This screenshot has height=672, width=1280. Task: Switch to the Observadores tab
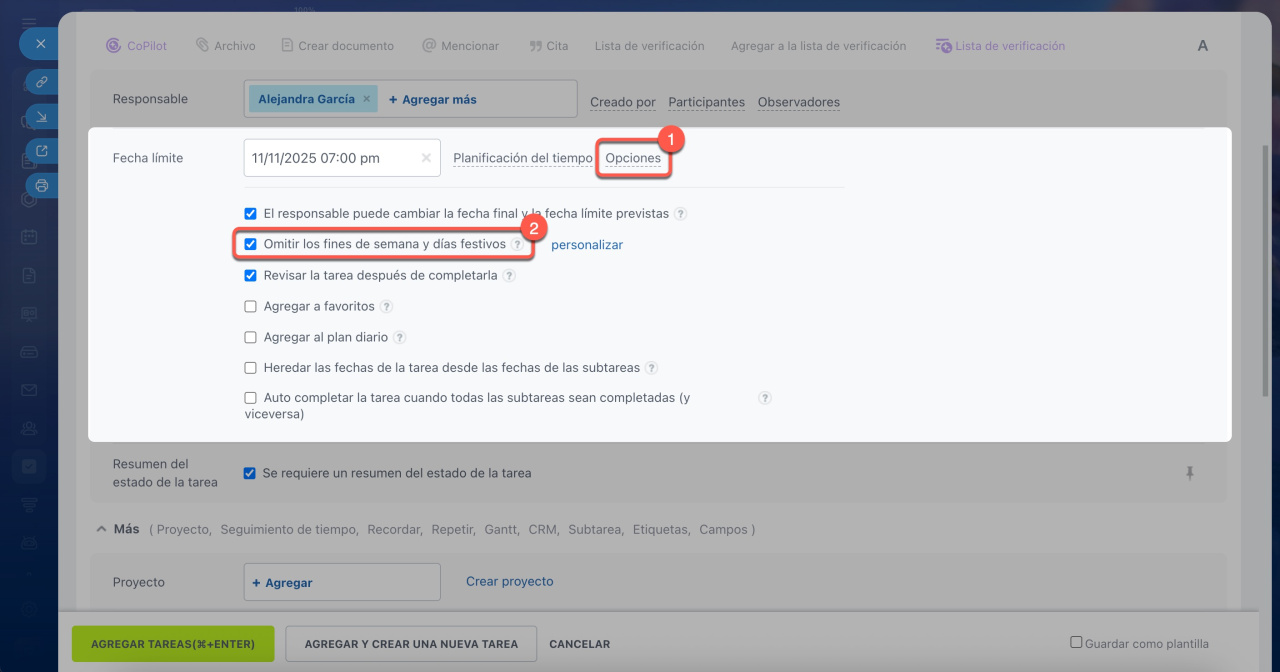pos(798,102)
